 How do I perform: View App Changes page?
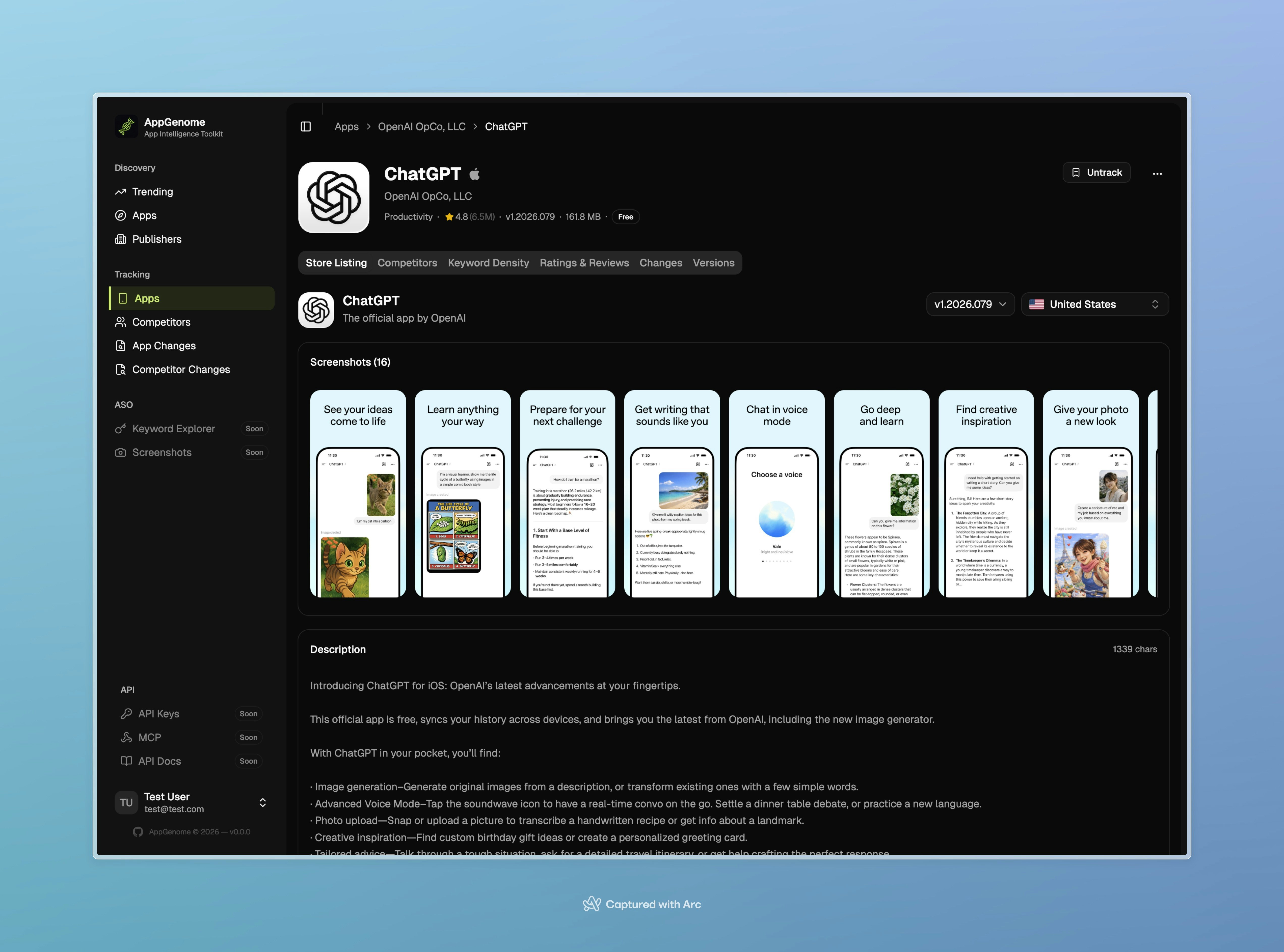192,346
